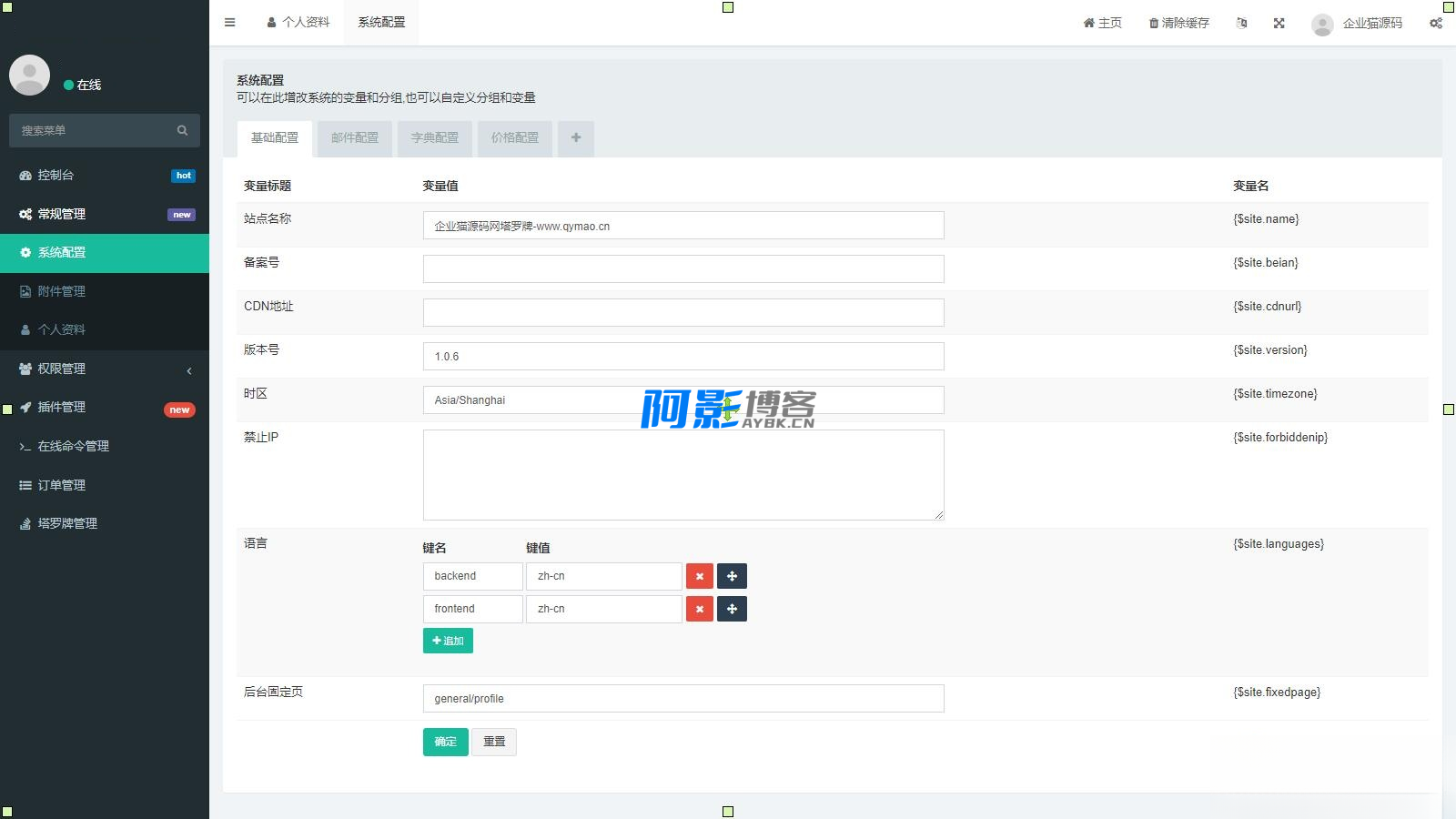Click the search magnifier icon in sidebar
This screenshot has width=1456, height=819.
(x=182, y=130)
